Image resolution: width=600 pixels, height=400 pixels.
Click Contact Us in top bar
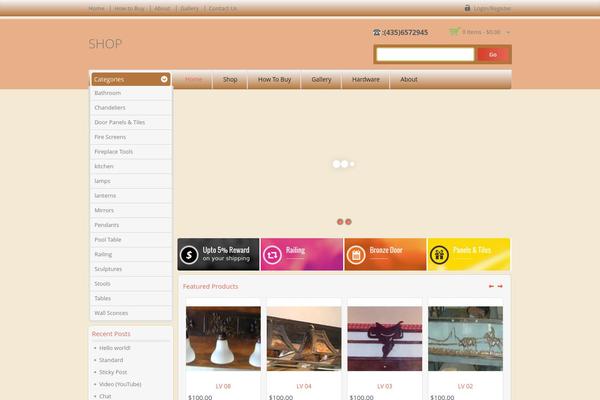tap(223, 8)
